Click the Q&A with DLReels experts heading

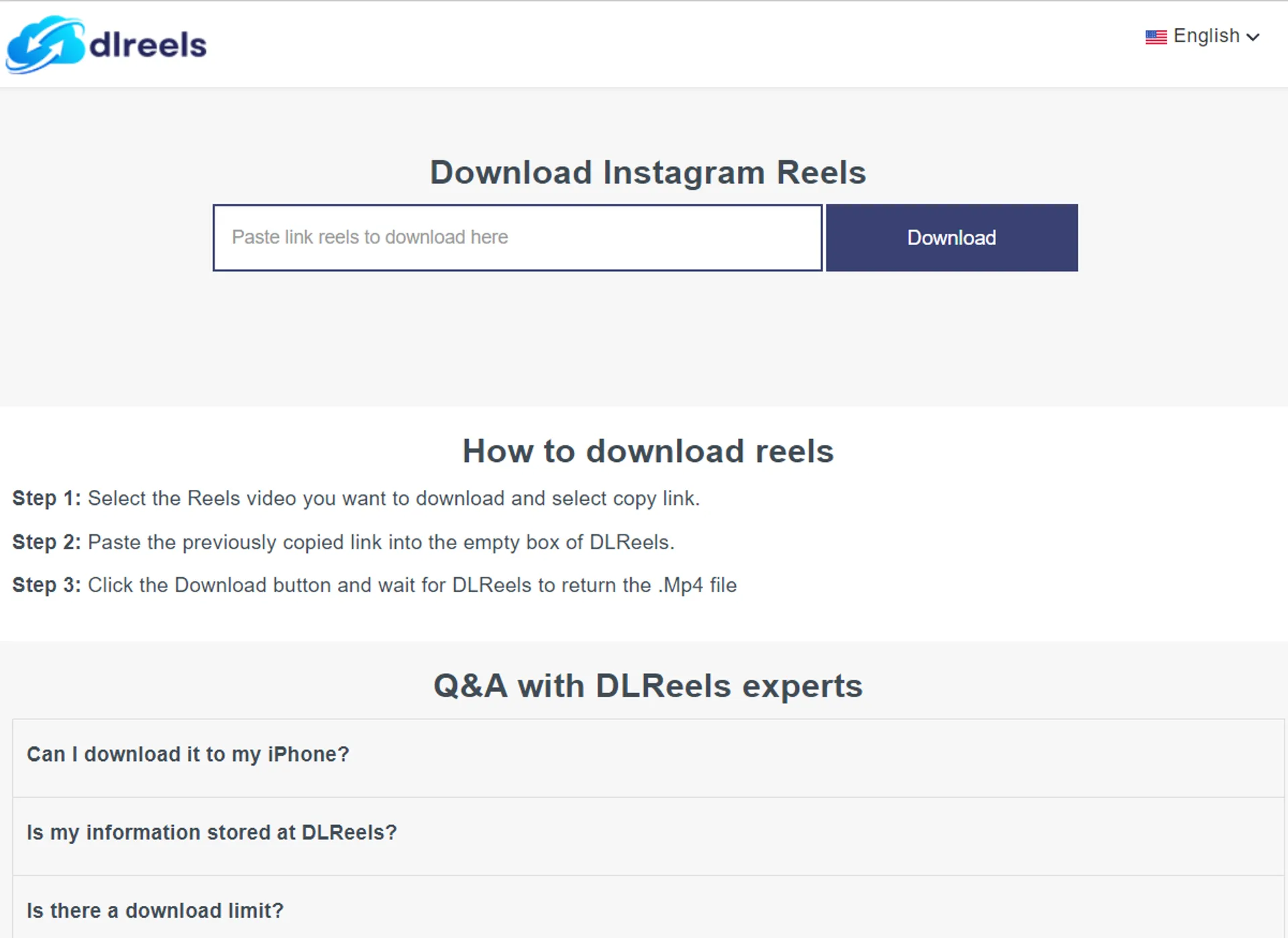coord(648,686)
